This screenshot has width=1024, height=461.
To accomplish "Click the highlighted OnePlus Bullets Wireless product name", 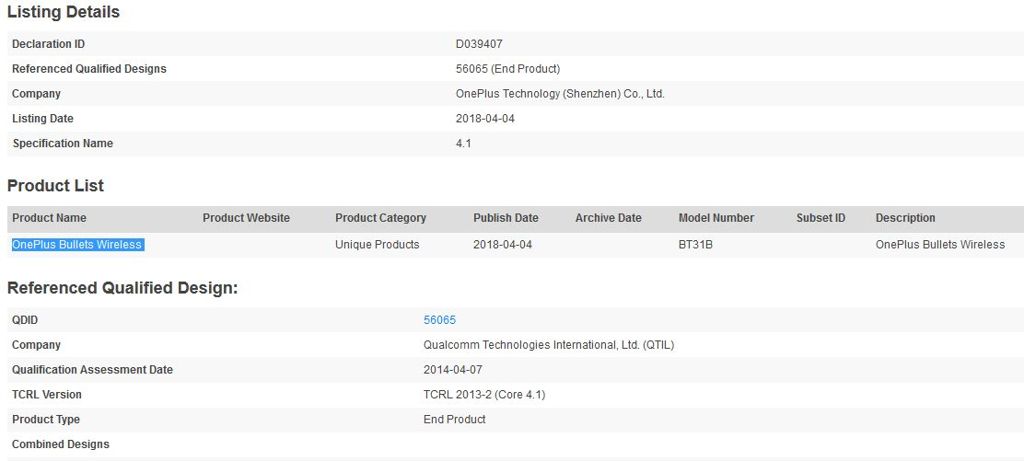I will (x=77, y=245).
